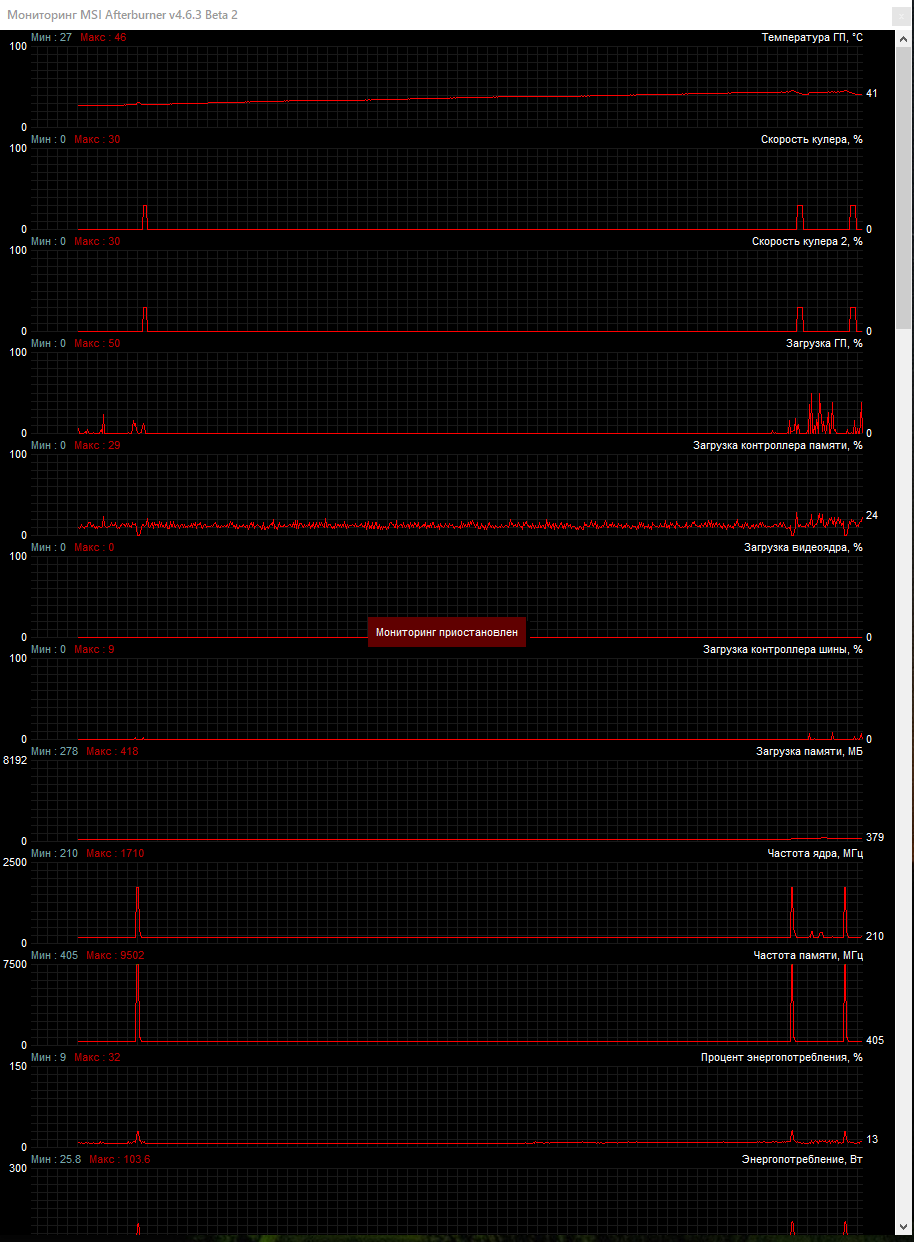Click the 'Мониторинг приостановлен' paused banner

click(446, 632)
